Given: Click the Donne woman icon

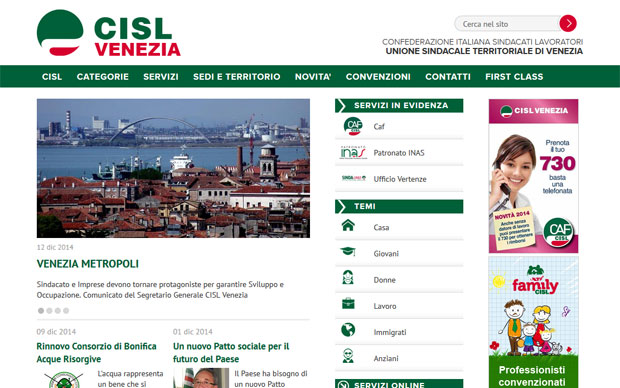Looking at the screenshot, I should [x=348, y=278].
